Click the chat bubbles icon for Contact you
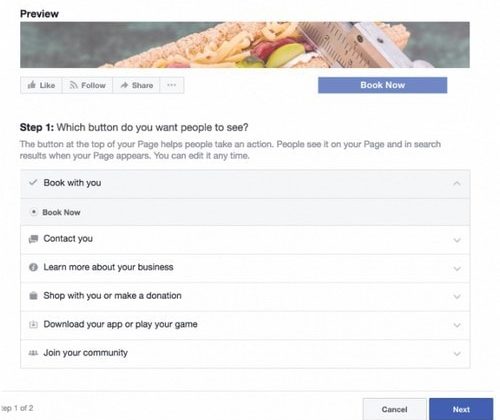The image size is (500, 420). click(x=33, y=239)
